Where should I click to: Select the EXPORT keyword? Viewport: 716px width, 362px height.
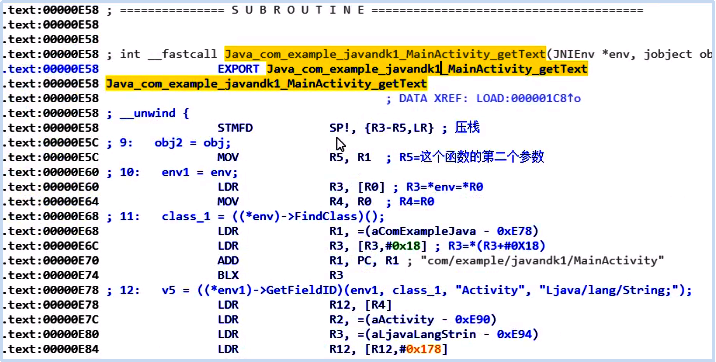click(x=238, y=69)
